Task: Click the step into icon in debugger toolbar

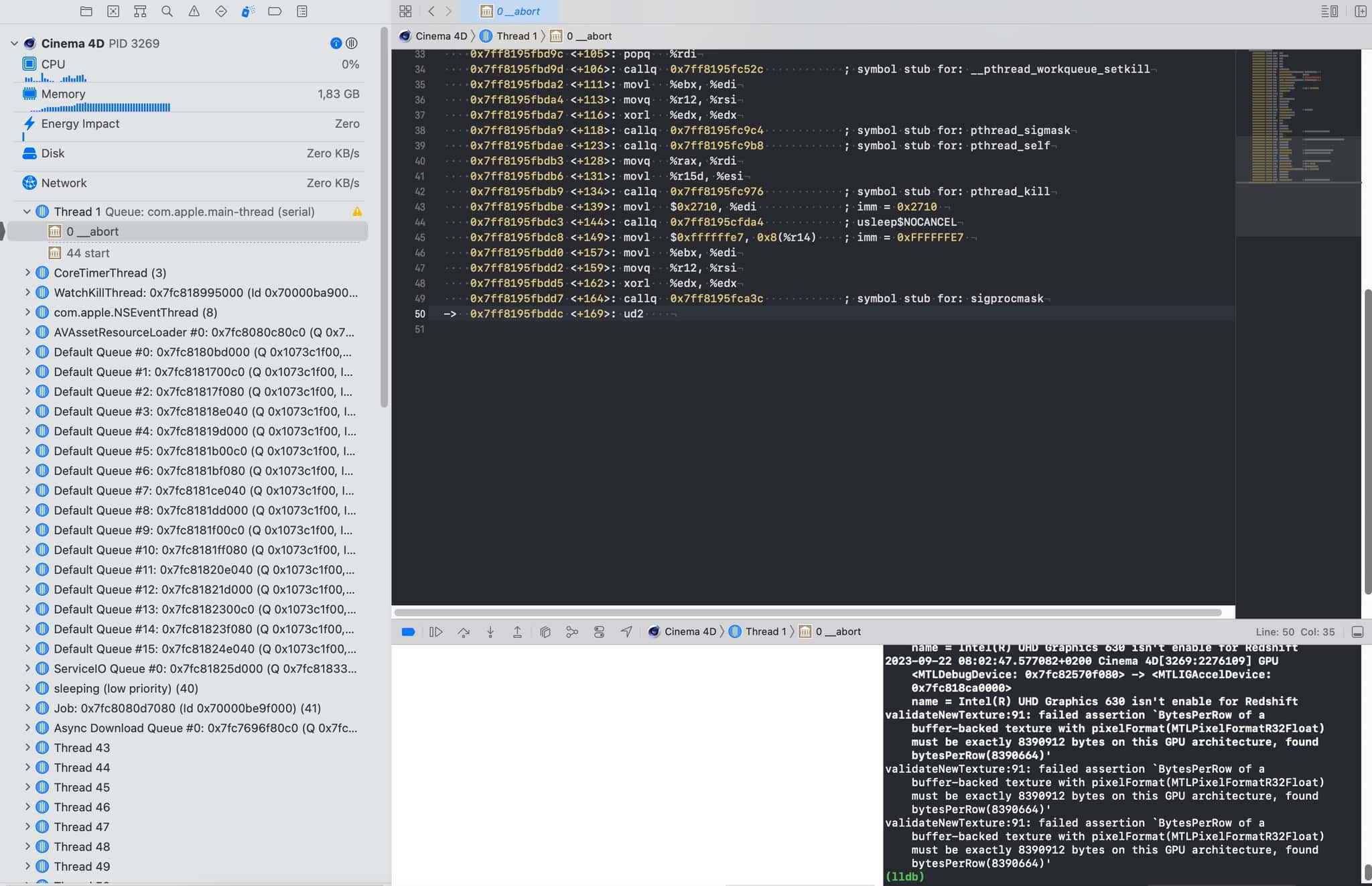Action: pyautogui.click(x=490, y=631)
